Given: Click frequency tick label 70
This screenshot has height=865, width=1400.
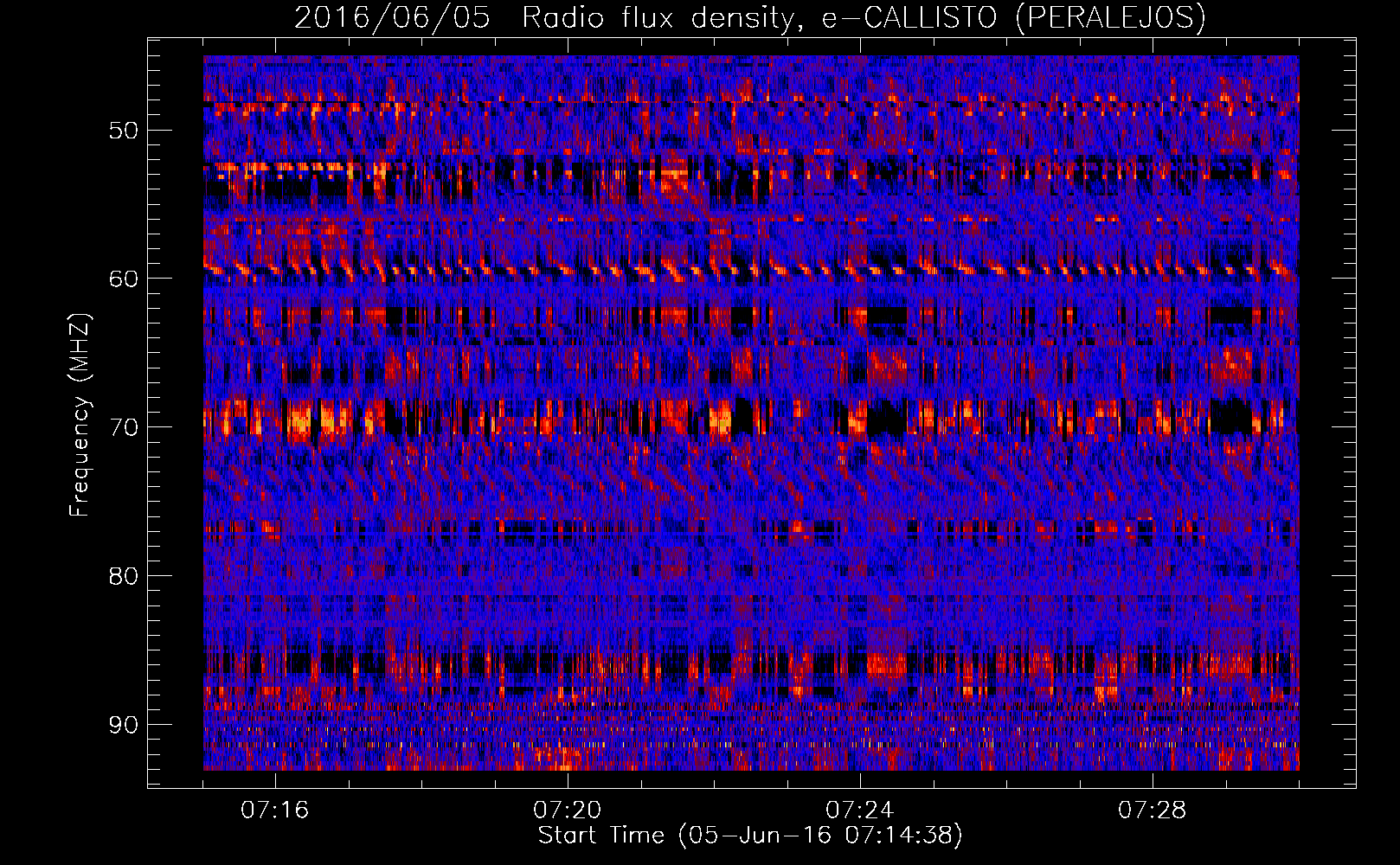Looking at the screenshot, I should 122,427.
